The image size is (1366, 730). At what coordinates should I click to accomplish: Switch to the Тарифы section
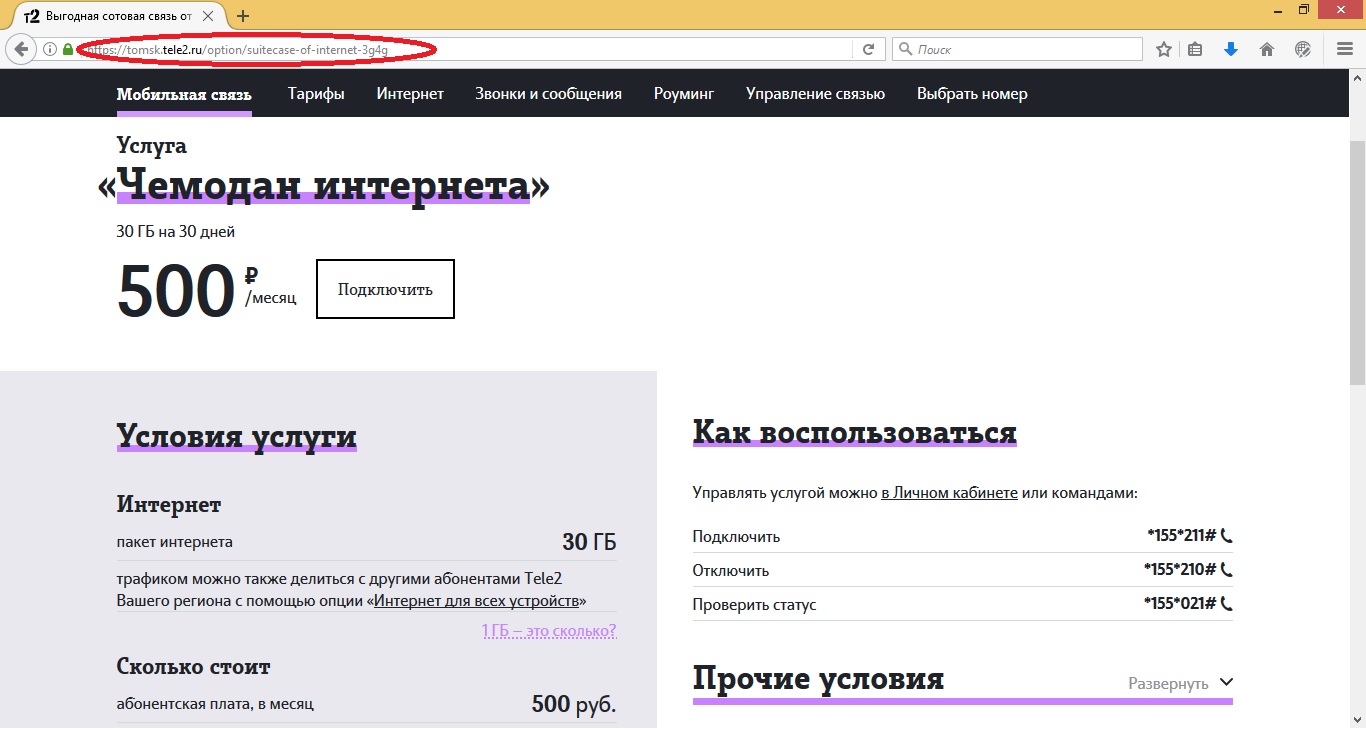point(316,93)
